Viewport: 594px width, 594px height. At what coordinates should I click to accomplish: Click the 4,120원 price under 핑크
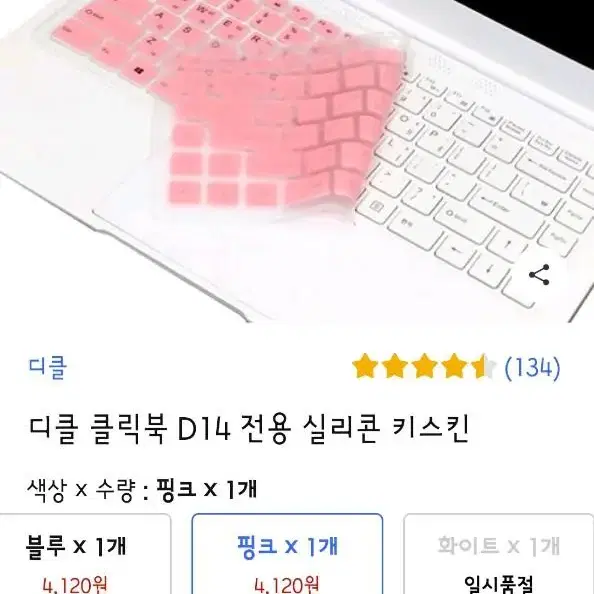tap(287, 585)
